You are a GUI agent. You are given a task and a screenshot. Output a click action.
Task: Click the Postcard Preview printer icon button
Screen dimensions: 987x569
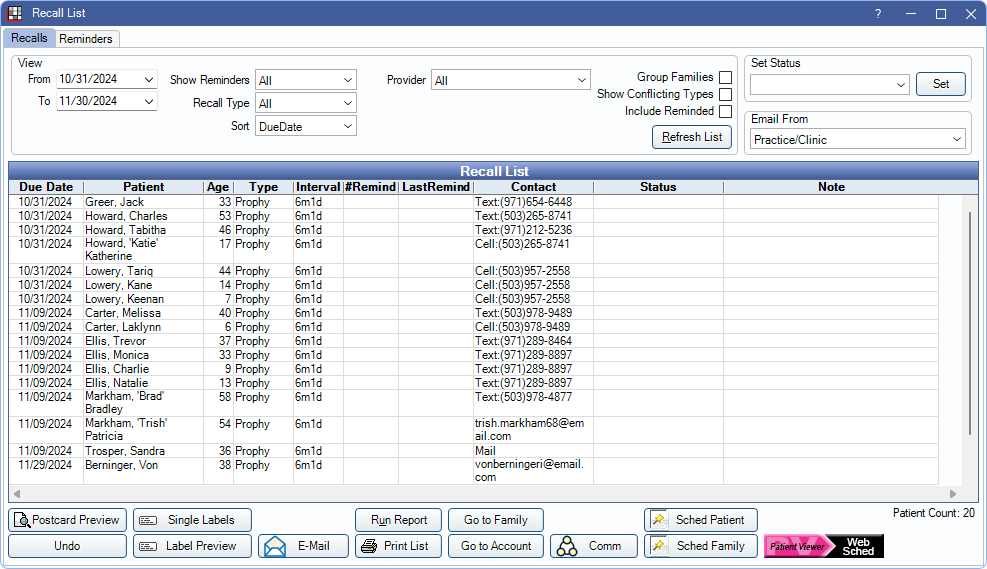tap(68, 520)
